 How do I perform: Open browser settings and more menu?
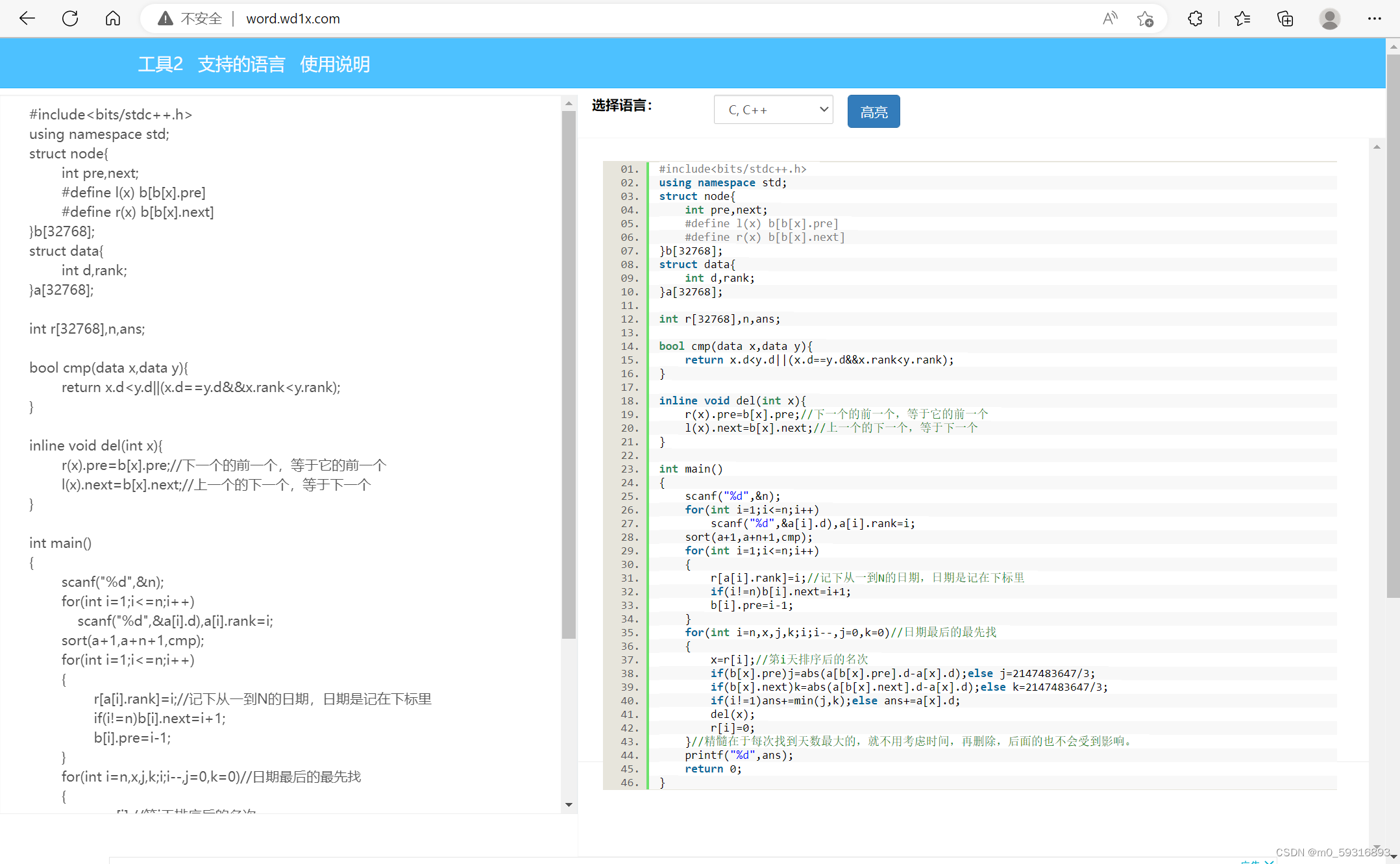pos(1374,18)
